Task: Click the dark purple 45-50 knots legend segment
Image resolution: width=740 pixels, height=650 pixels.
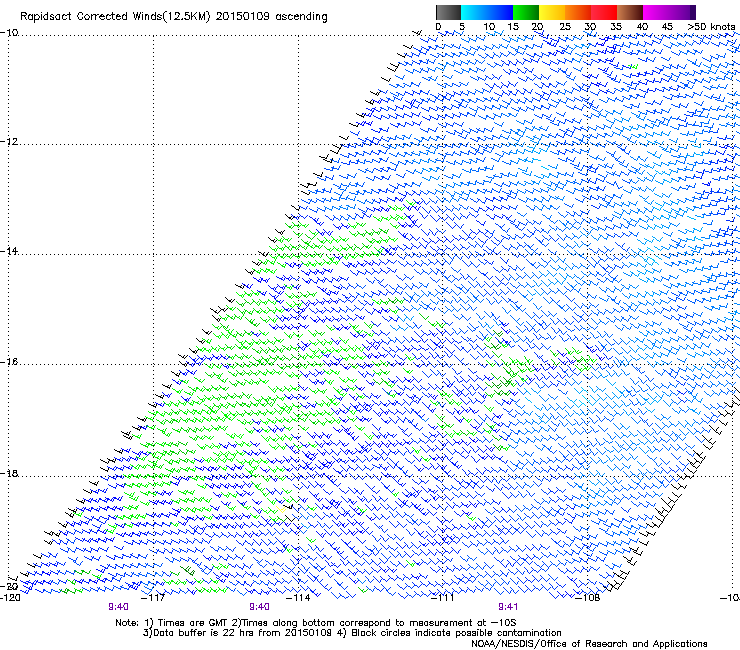Action: click(682, 12)
